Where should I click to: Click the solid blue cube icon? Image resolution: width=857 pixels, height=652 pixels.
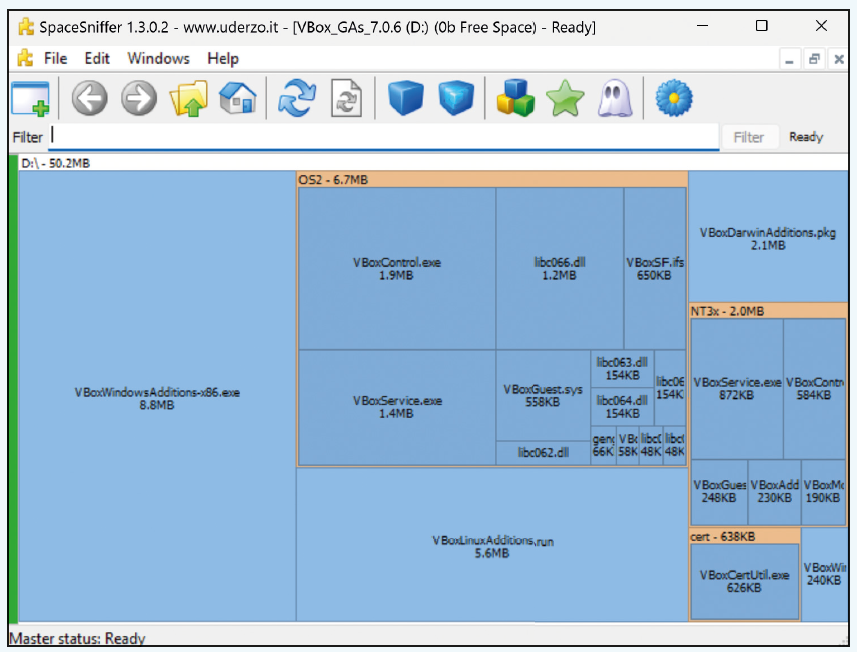(x=406, y=98)
